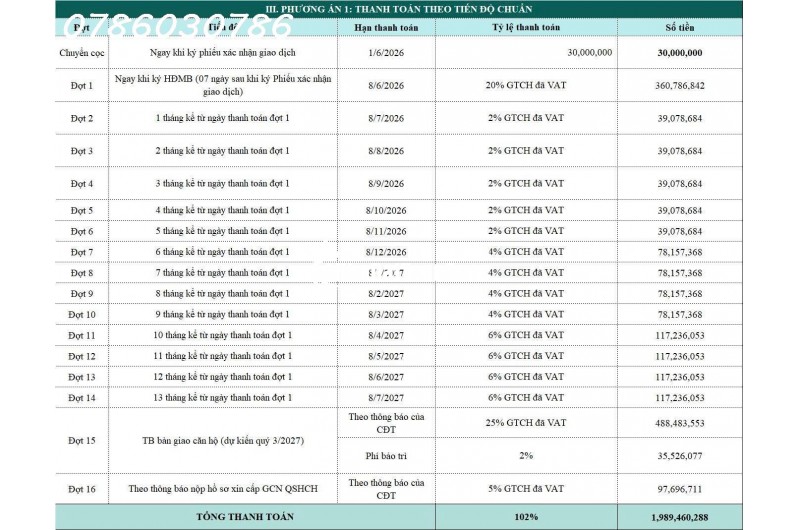Viewport: 800px width, 530px height.
Task: Select the total percentage '102%'
Action: tap(526, 517)
